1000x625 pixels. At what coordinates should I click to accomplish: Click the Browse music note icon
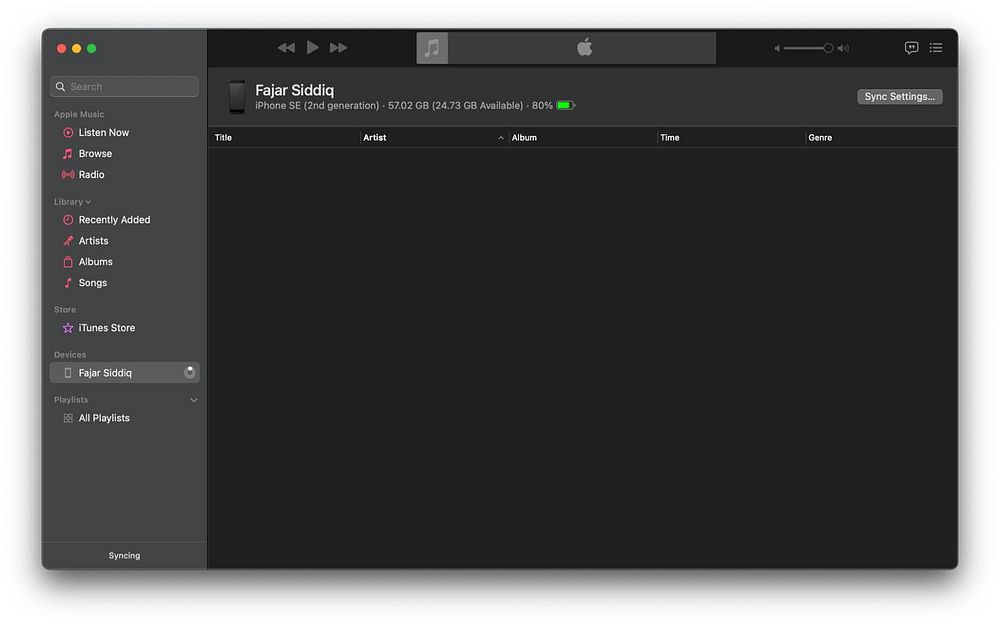pos(68,154)
